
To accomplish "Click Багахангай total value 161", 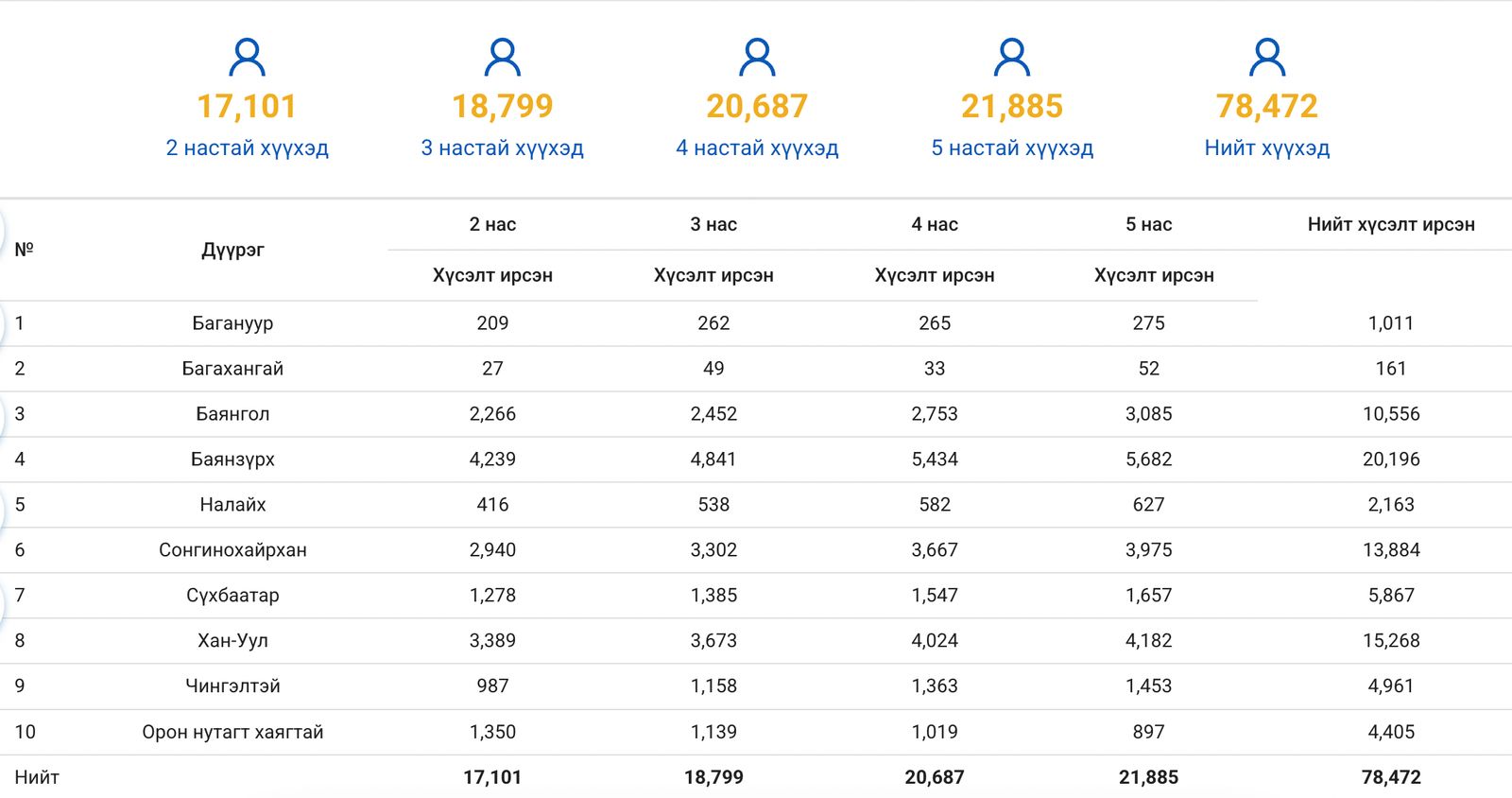I will (1391, 369).
